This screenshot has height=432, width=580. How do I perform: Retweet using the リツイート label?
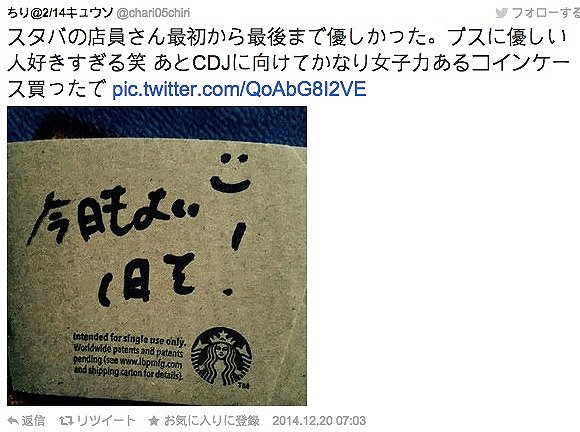(x=106, y=421)
